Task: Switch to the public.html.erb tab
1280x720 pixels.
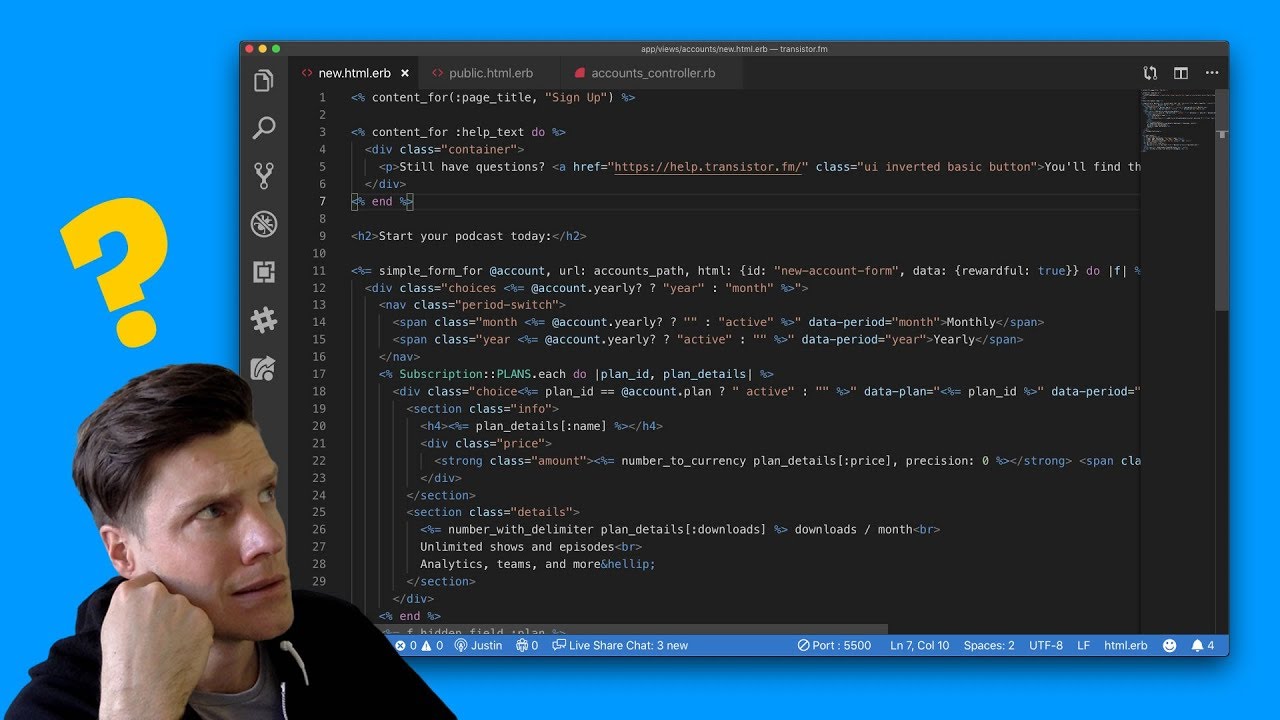Action: tap(490, 73)
